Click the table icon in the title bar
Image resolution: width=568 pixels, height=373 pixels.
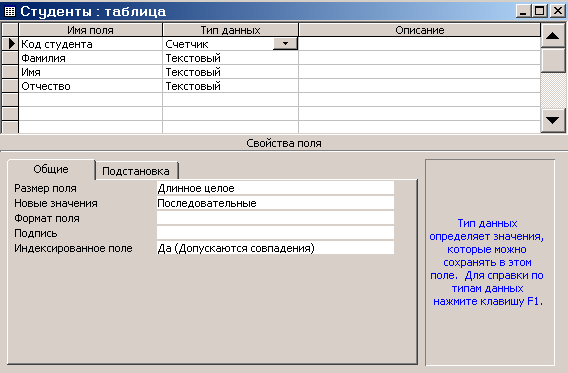[x=10, y=12]
